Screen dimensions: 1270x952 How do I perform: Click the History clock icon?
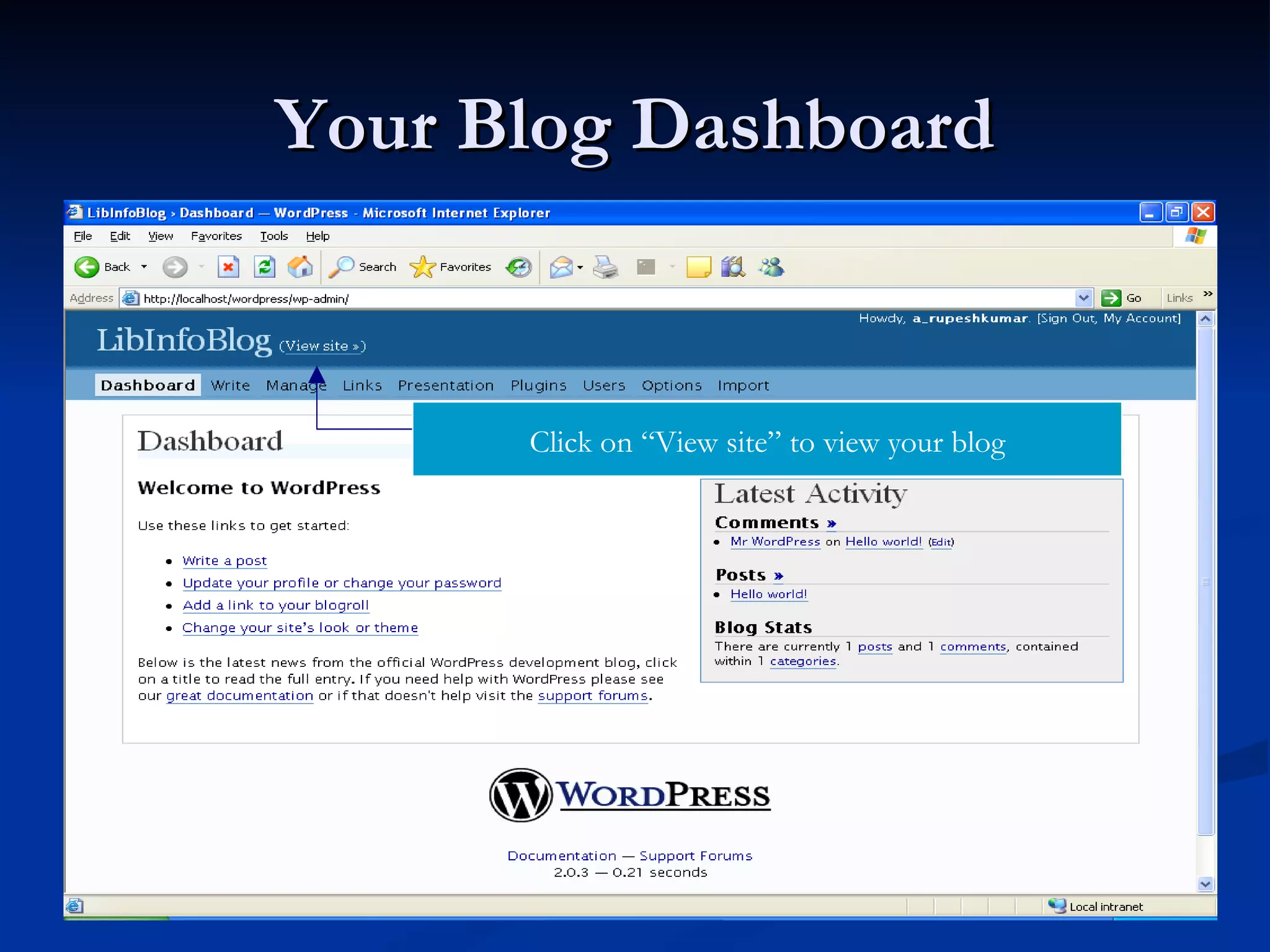point(519,267)
